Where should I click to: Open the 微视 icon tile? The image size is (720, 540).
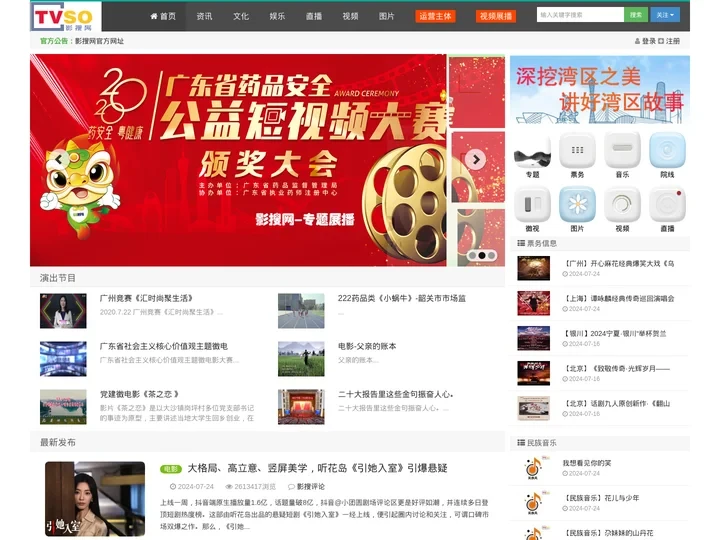click(x=532, y=204)
